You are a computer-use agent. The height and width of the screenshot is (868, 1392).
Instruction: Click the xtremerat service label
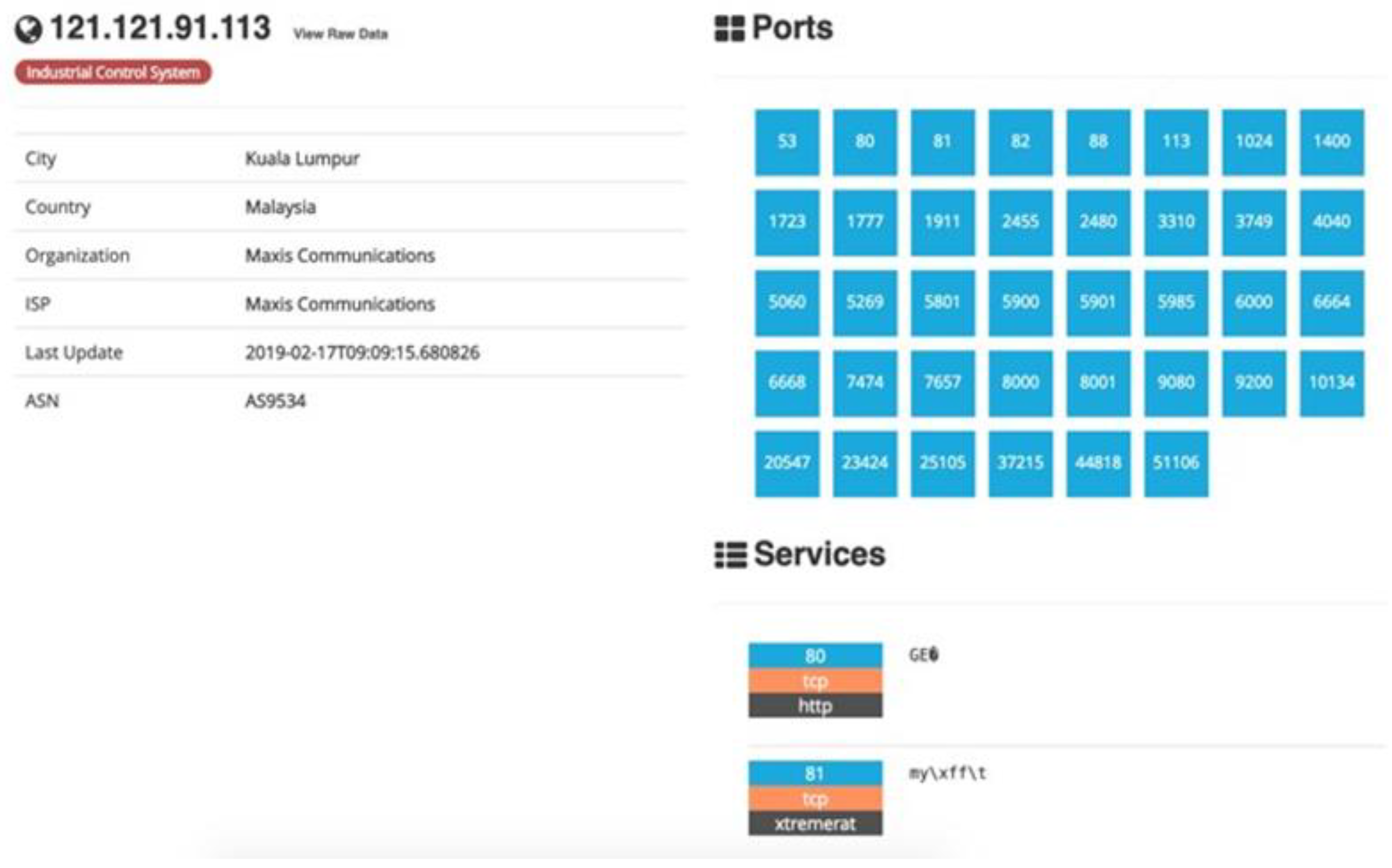point(815,824)
